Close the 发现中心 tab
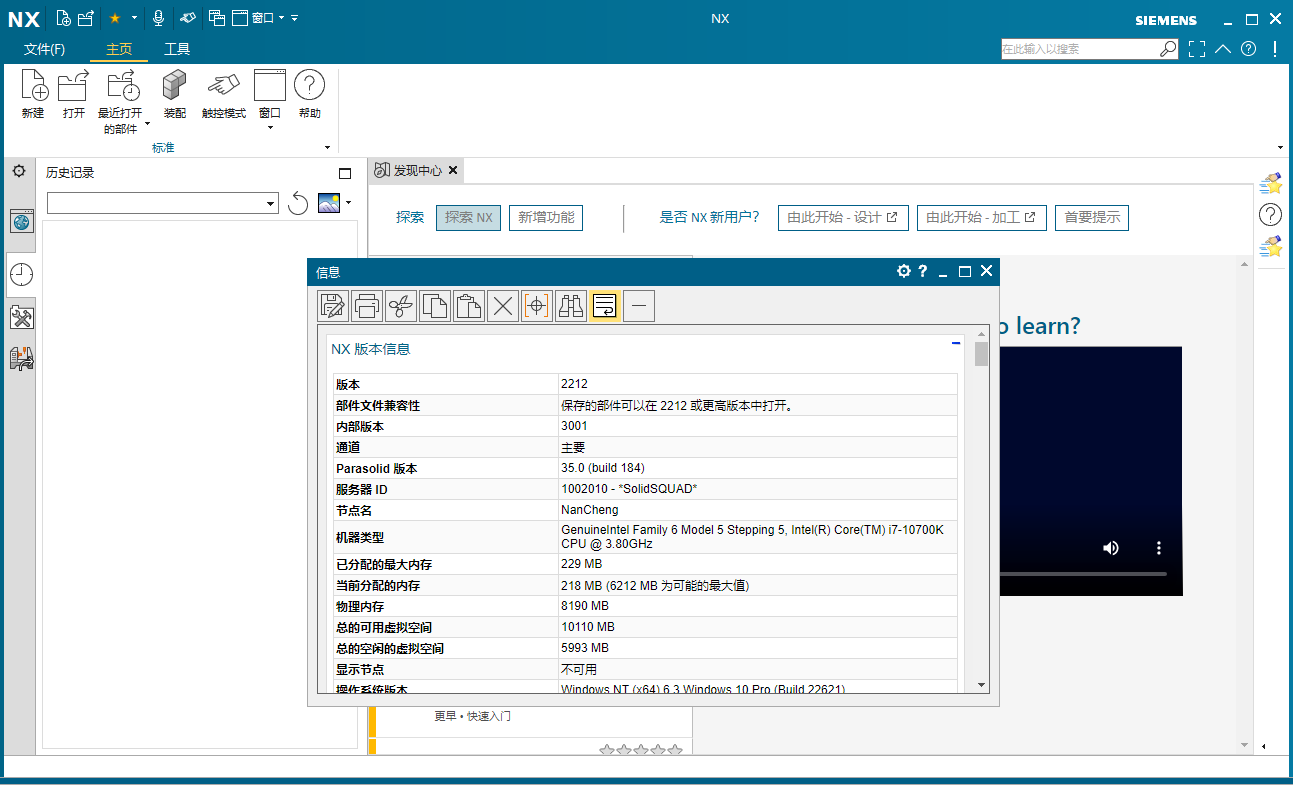Viewport: 1293px width, 785px height. point(452,171)
